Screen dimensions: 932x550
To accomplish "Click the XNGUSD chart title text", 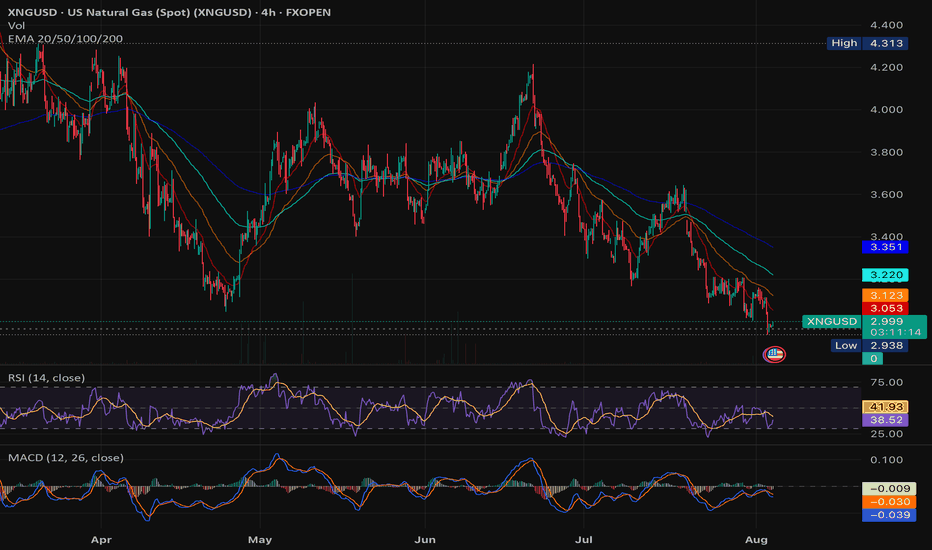I will pos(169,12).
